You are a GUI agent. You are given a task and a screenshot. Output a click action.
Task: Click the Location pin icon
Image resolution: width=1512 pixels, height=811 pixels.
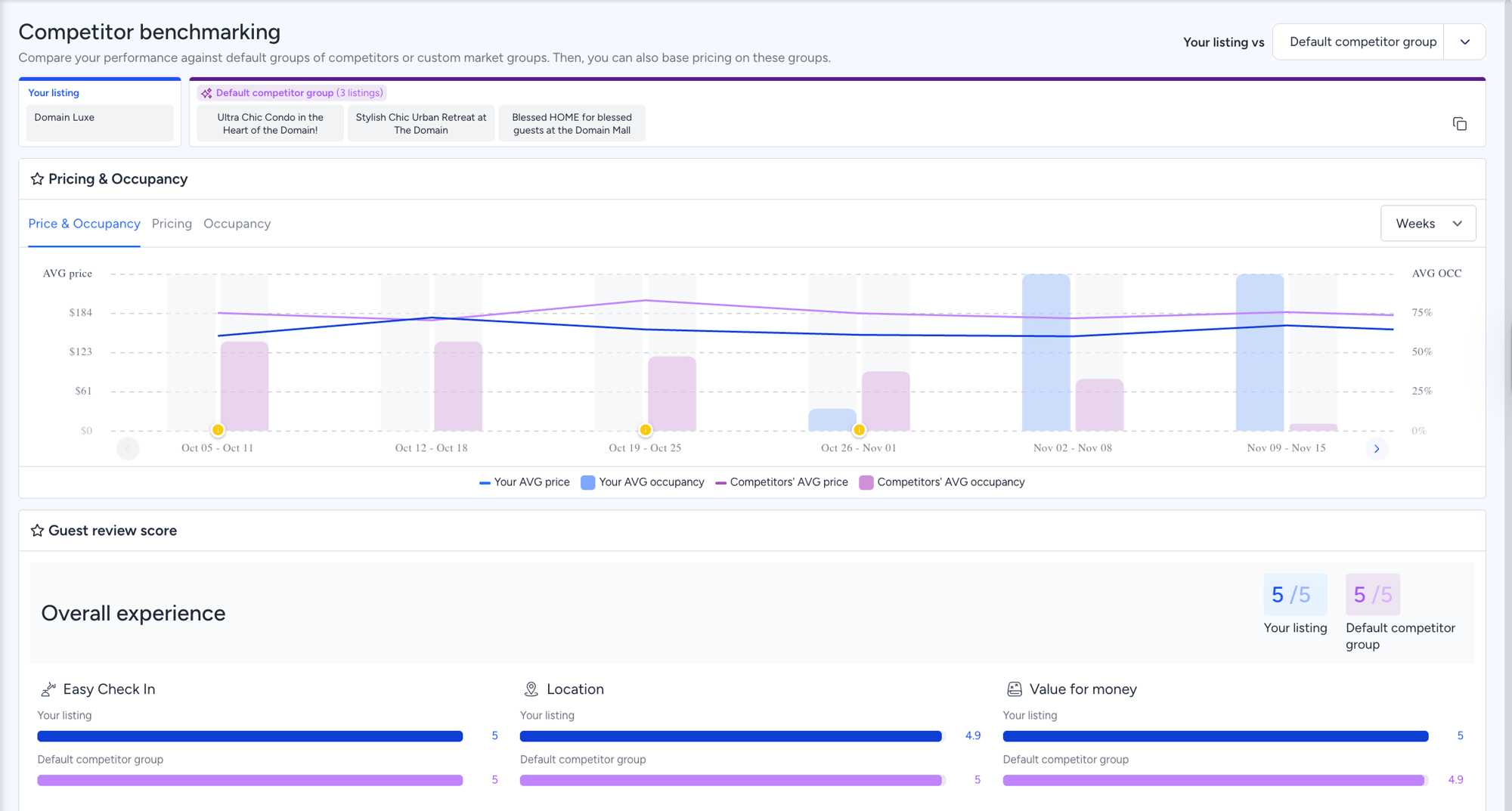pos(531,689)
